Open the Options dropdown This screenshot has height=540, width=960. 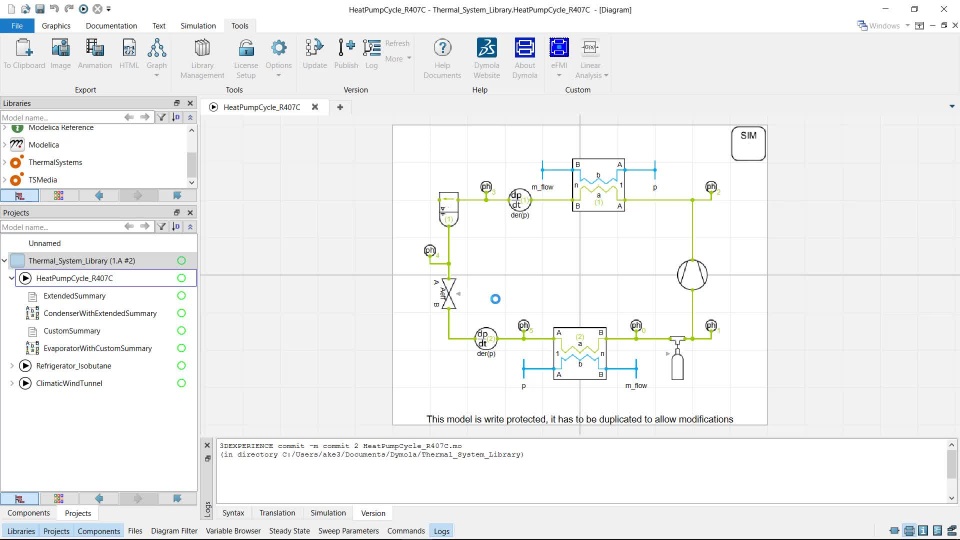coord(279,59)
